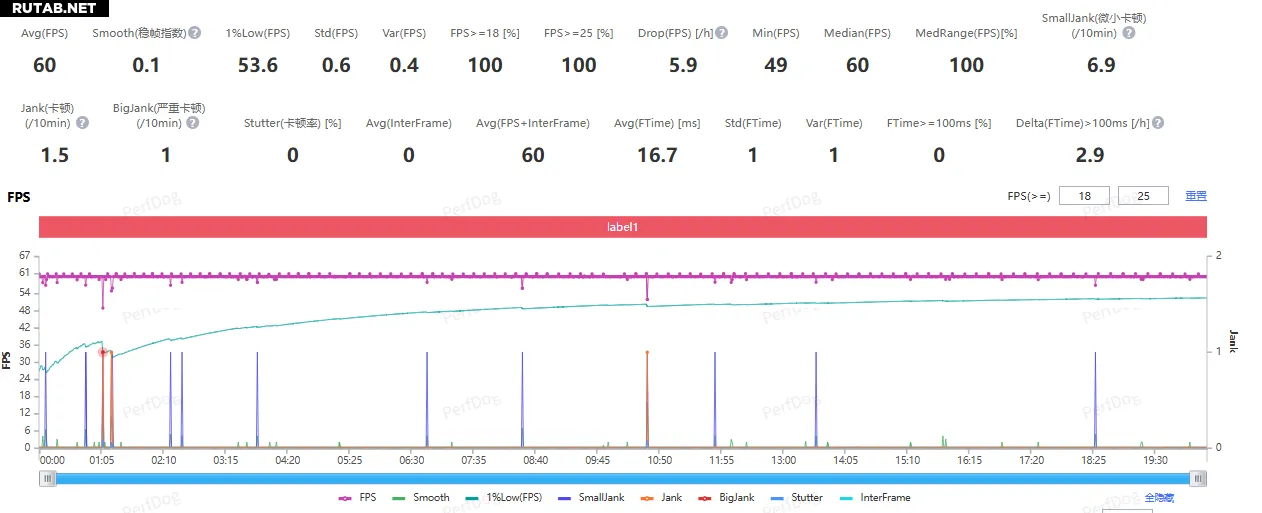The height and width of the screenshot is (513, 1262).
Task: Click help icon beside Drop(FPS) [/h]
Action: (x=722, y=33)
